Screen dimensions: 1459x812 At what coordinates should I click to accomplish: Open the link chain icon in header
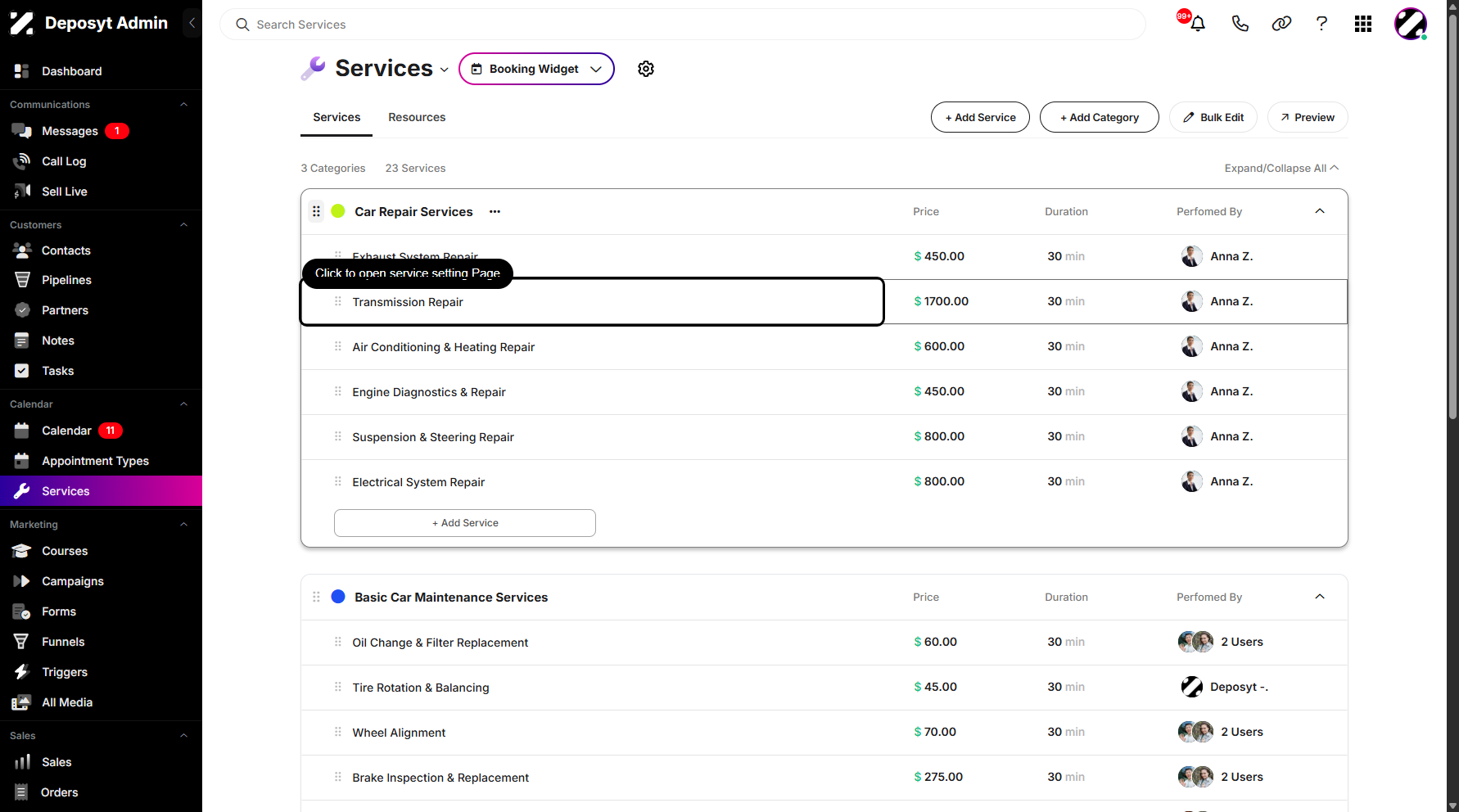(x=1281, y=24)
